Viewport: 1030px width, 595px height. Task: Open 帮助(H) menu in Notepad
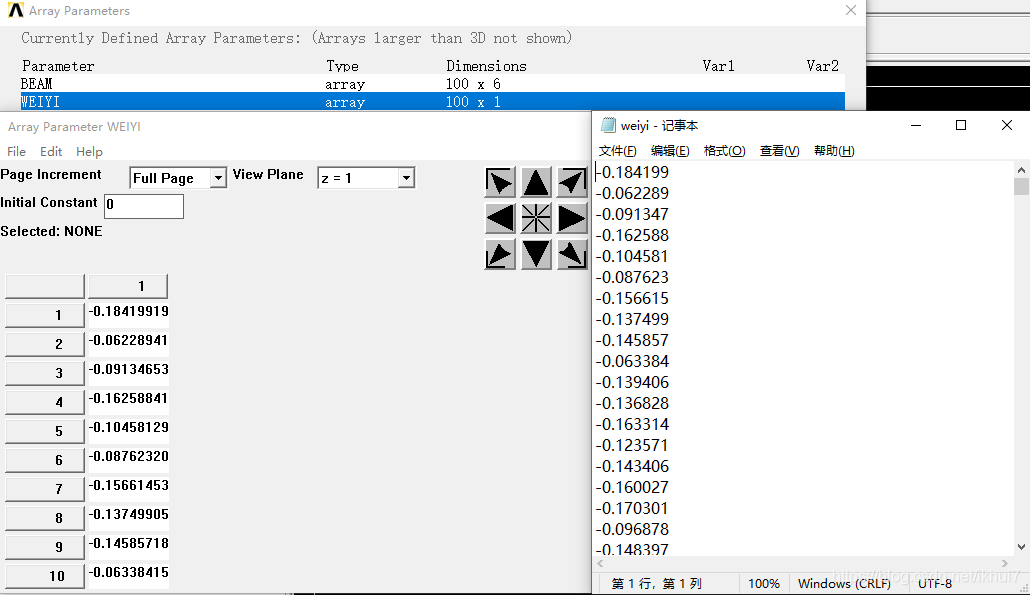(834, 151)
